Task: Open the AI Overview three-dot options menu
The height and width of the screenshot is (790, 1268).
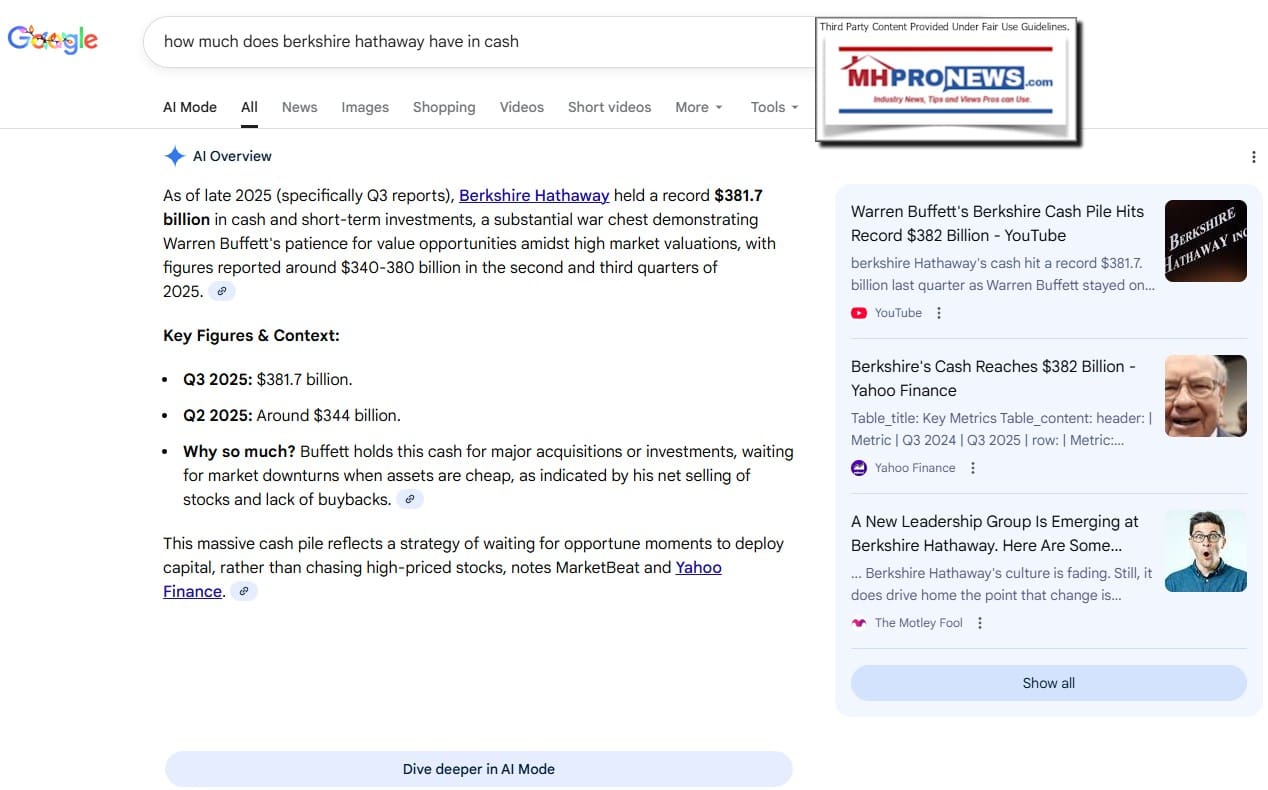Action: (1253, 157)
